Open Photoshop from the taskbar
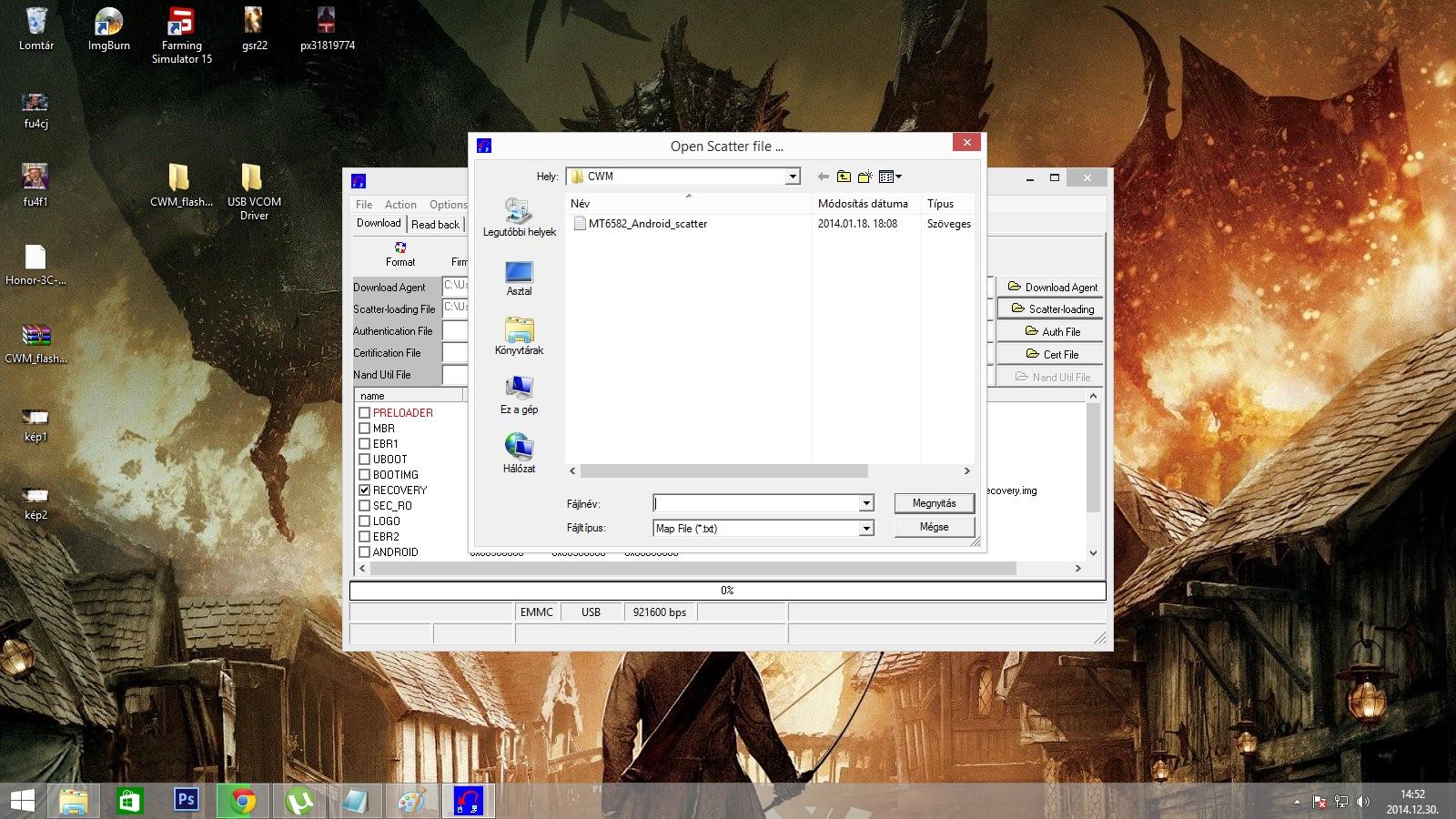1456x819 pixels. click(x=187, y=800)
